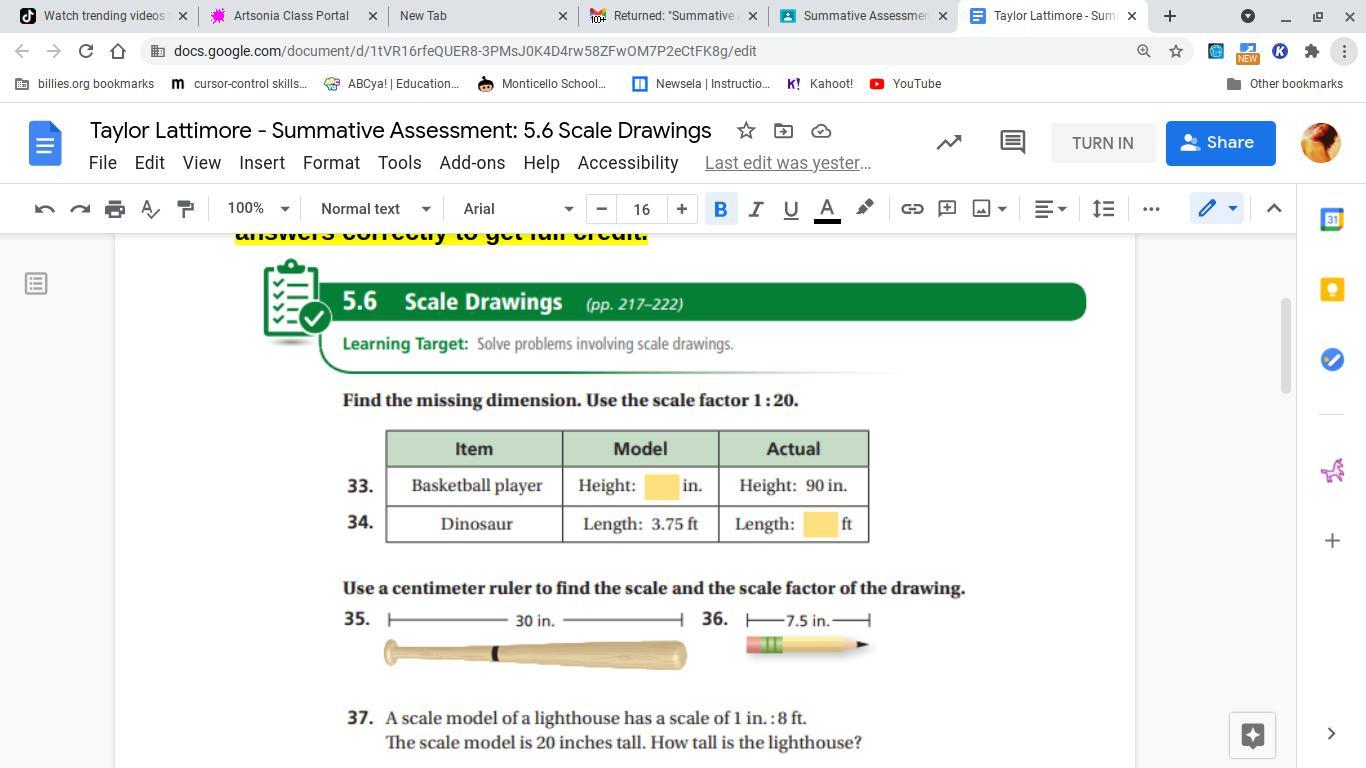Open the Format menu

click(x=331, y=163)
